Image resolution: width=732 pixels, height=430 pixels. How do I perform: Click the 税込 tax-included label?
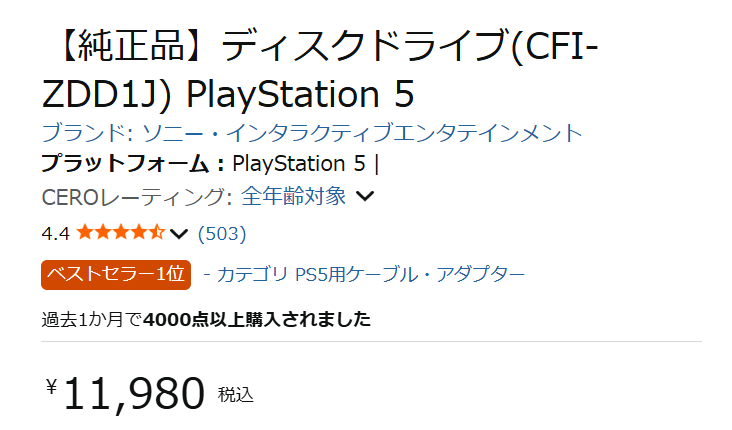(236, 394)
